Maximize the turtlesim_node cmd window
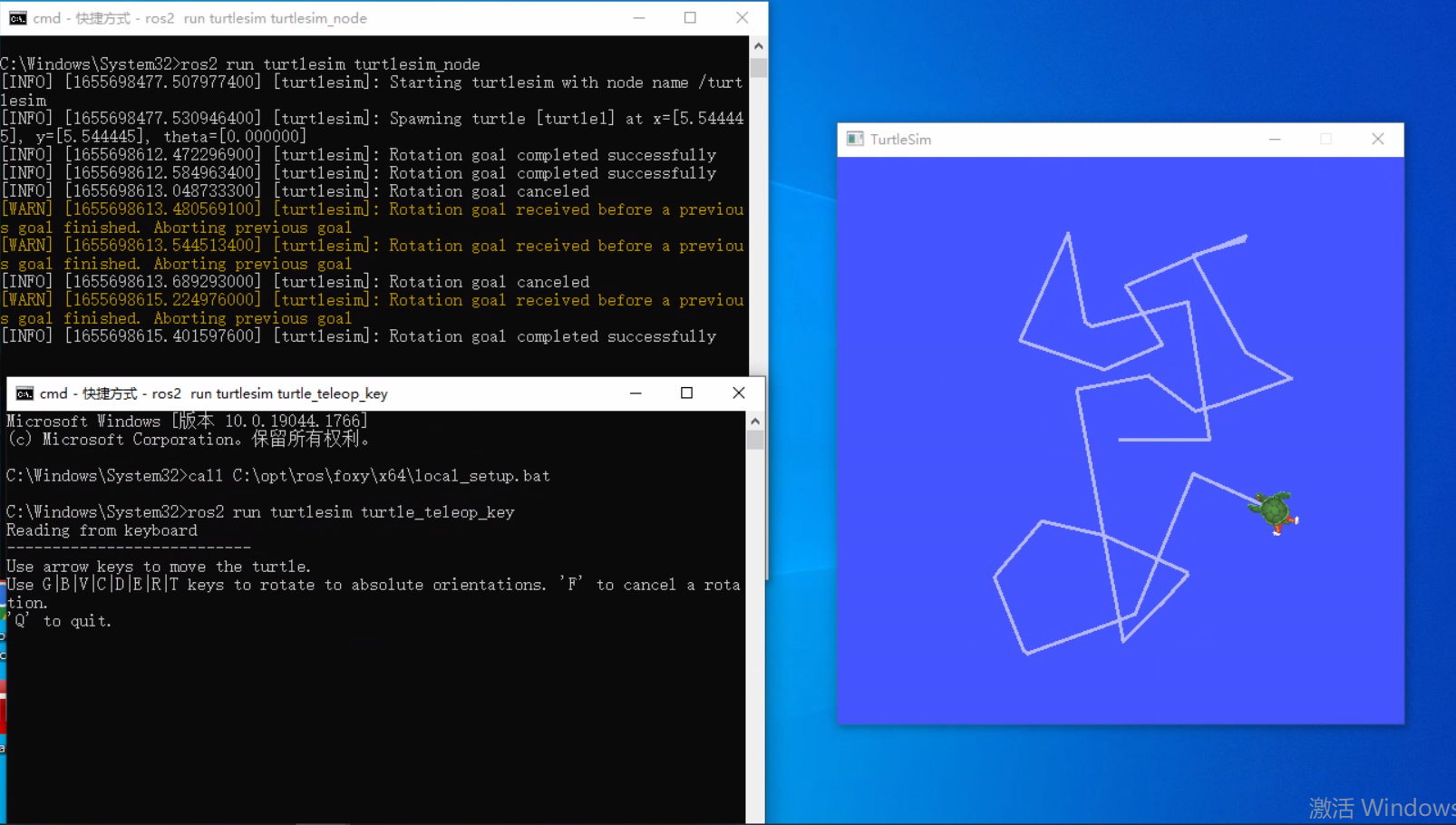The height and width of the screenshot is (825, 1456). point(690,18)
